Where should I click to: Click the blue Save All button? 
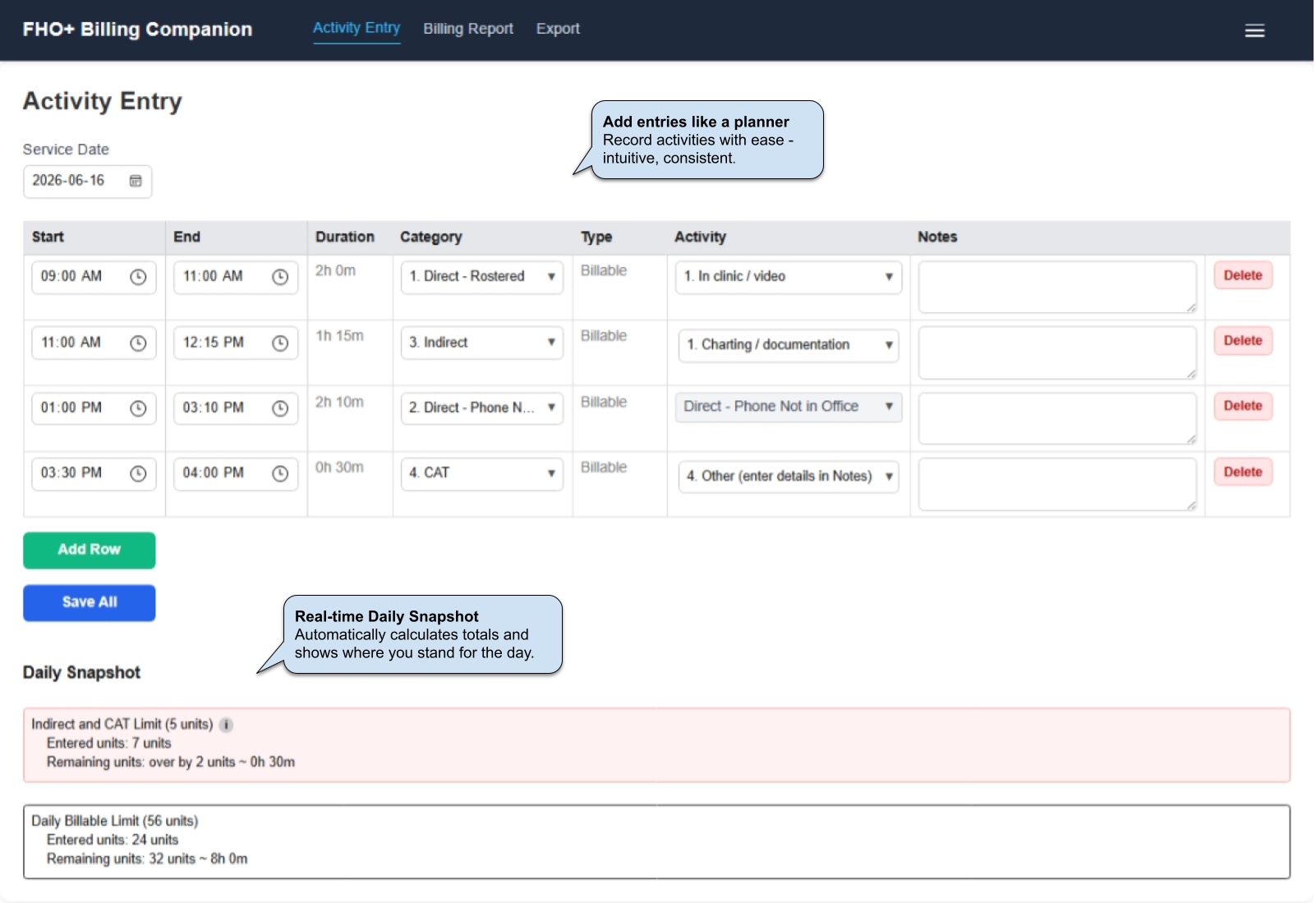90,602
